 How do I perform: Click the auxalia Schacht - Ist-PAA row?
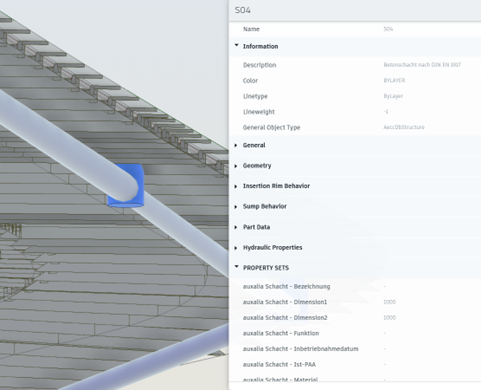(x=355, y=365)
